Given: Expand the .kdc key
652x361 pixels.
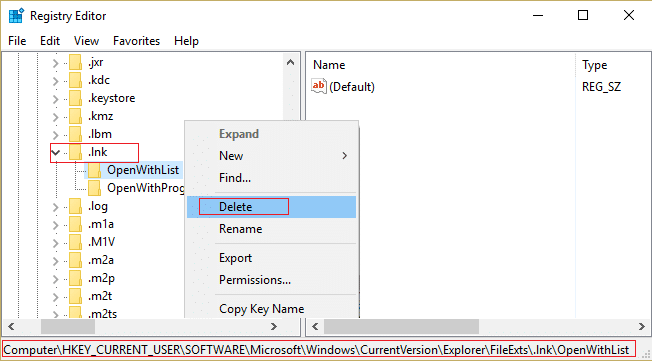Looking at the screenshot, I should point(55,81).
